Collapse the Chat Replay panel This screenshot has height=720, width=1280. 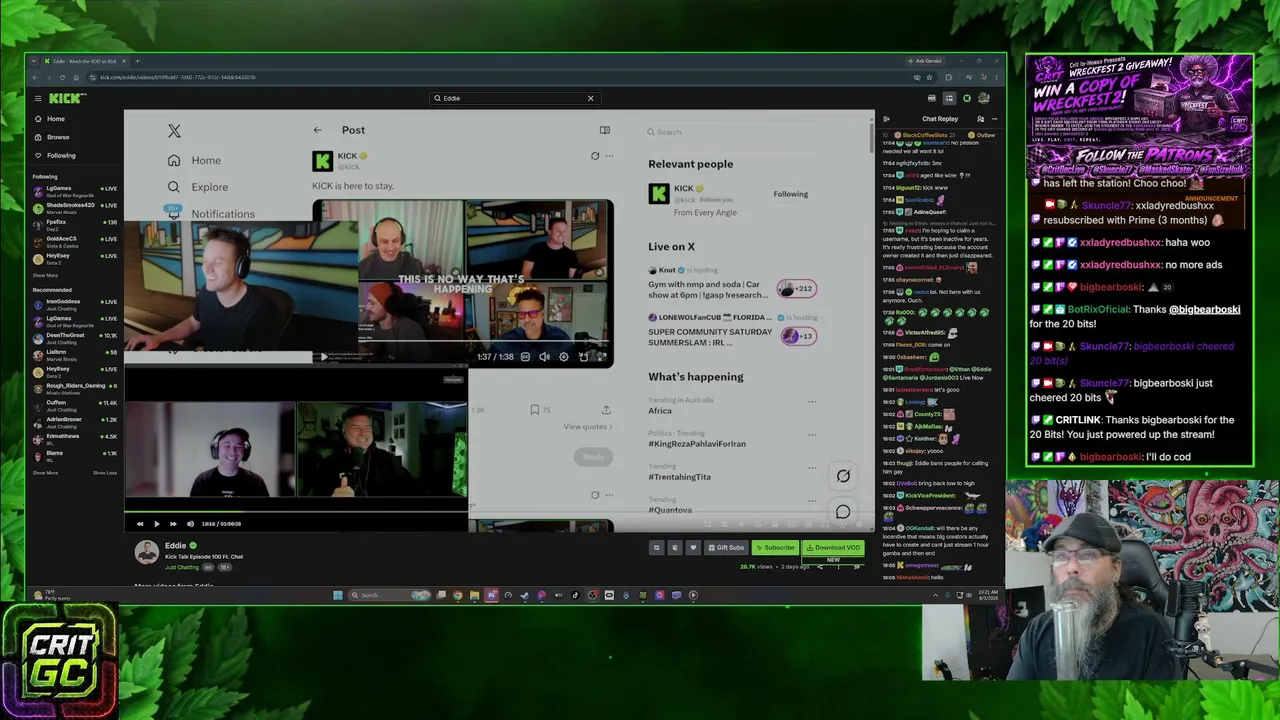click(886, 119)
